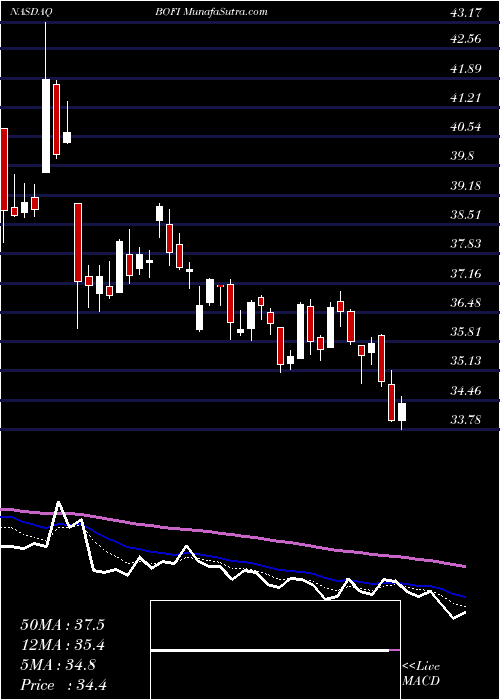Click the 5MA : 34.8 indicator value
Viewport: 500px width, 700px height.
coord(58,665)
